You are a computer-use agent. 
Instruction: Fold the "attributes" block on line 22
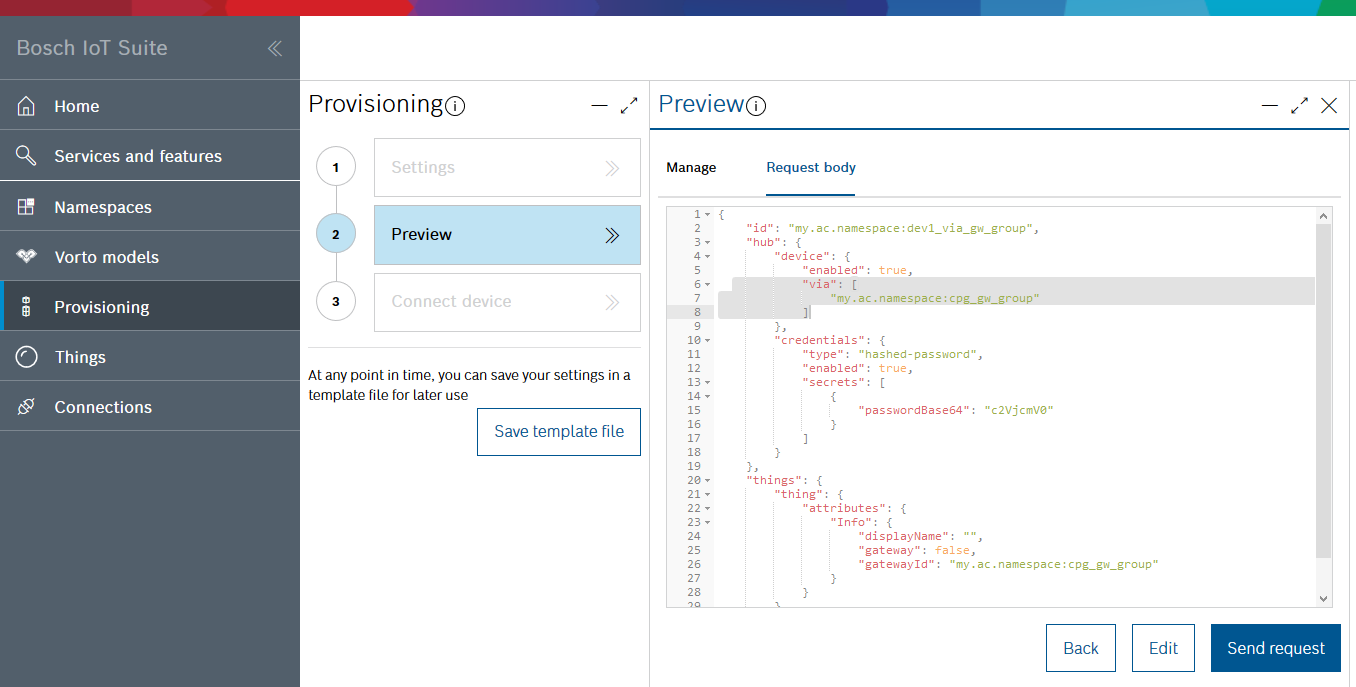(x=708, y=509)
